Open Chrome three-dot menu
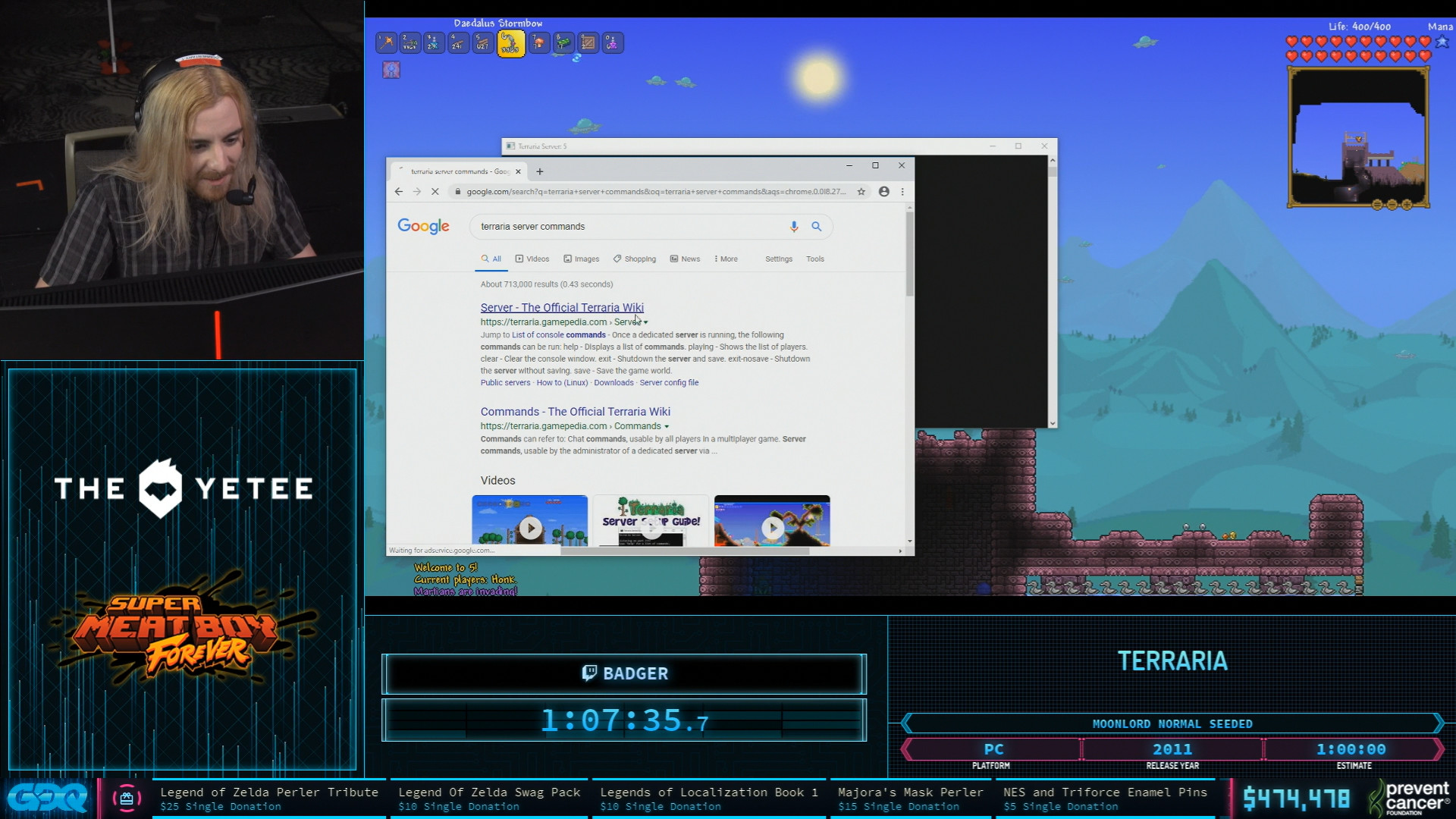The height and width of the screenshot is (819, 1456). click(902, 192)
